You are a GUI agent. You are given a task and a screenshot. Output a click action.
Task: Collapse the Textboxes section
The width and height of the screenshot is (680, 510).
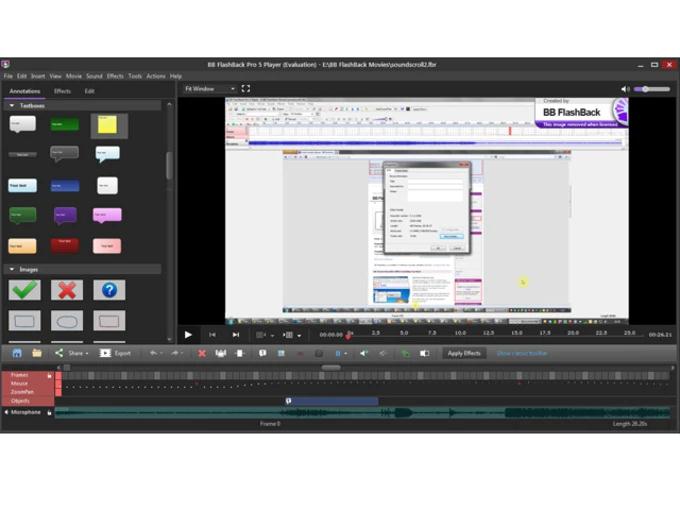(12, 105)
